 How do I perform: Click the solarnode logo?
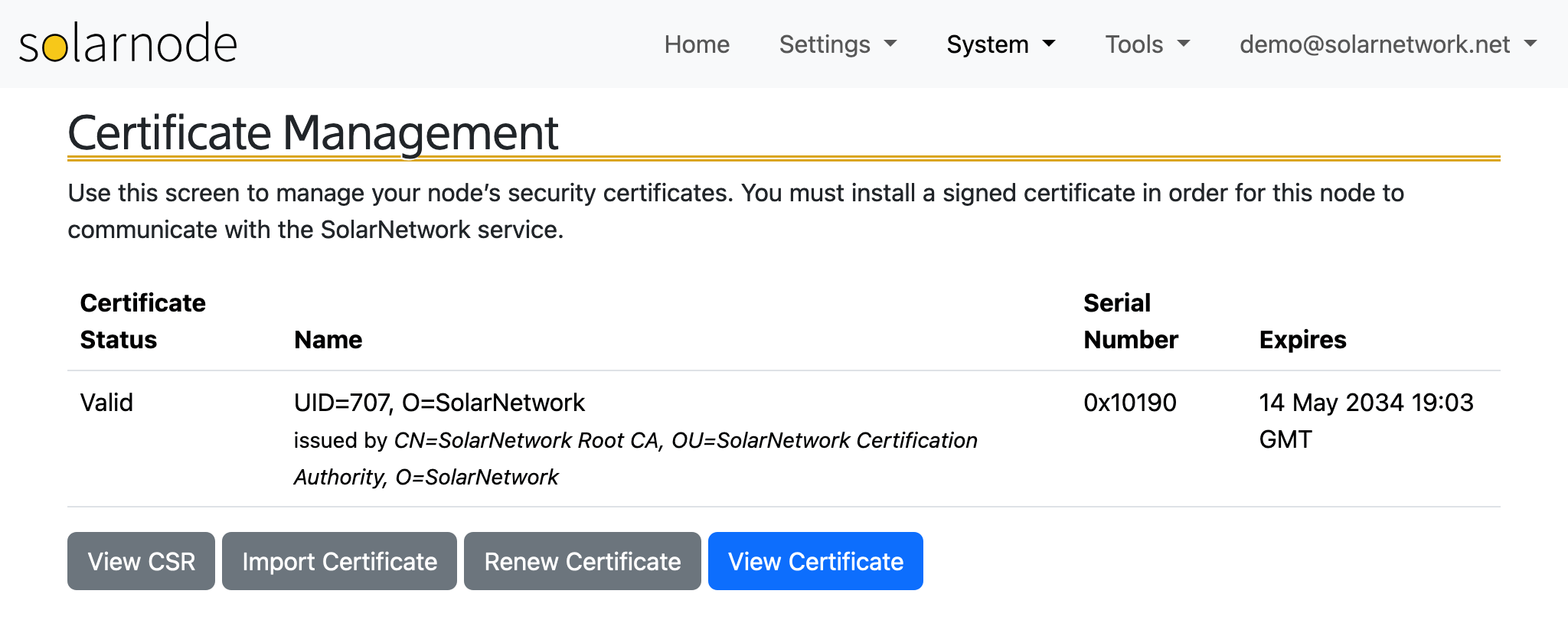[128, 44]
